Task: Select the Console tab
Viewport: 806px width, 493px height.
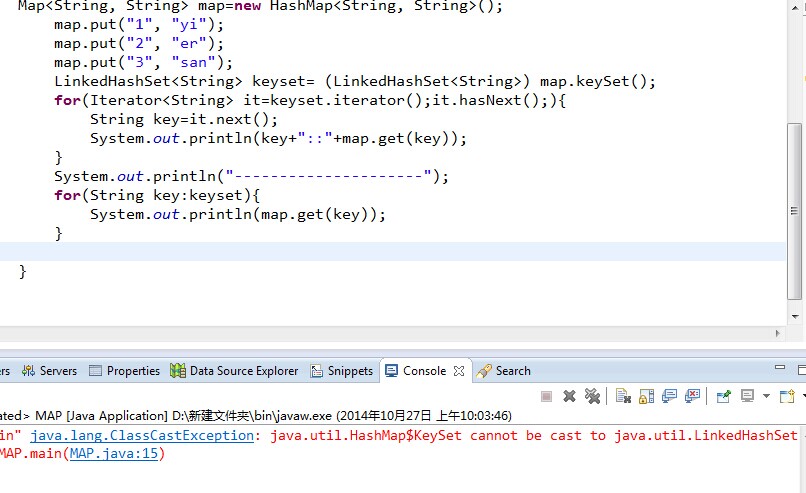Action: [x=424, y=371]
